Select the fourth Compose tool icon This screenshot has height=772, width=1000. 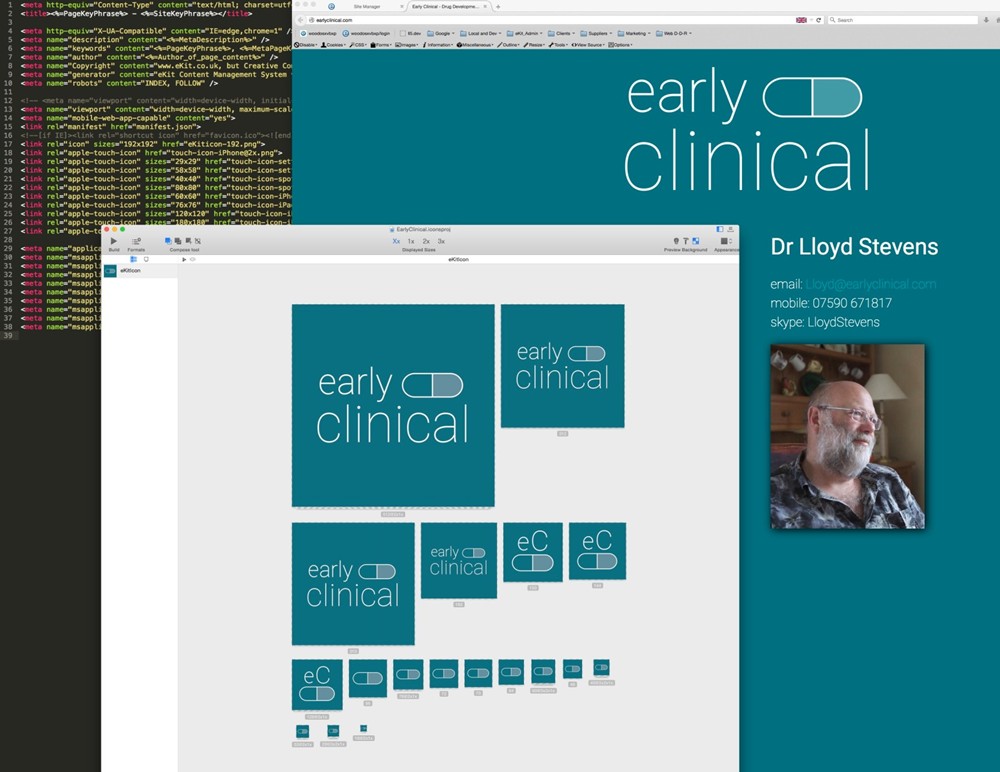click(198, 241)
